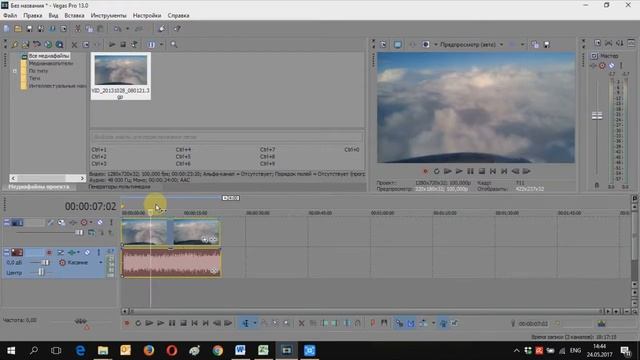Toggle Automatic Crossfades button
This screenshot has width=640, height=360.
point(411,323)
